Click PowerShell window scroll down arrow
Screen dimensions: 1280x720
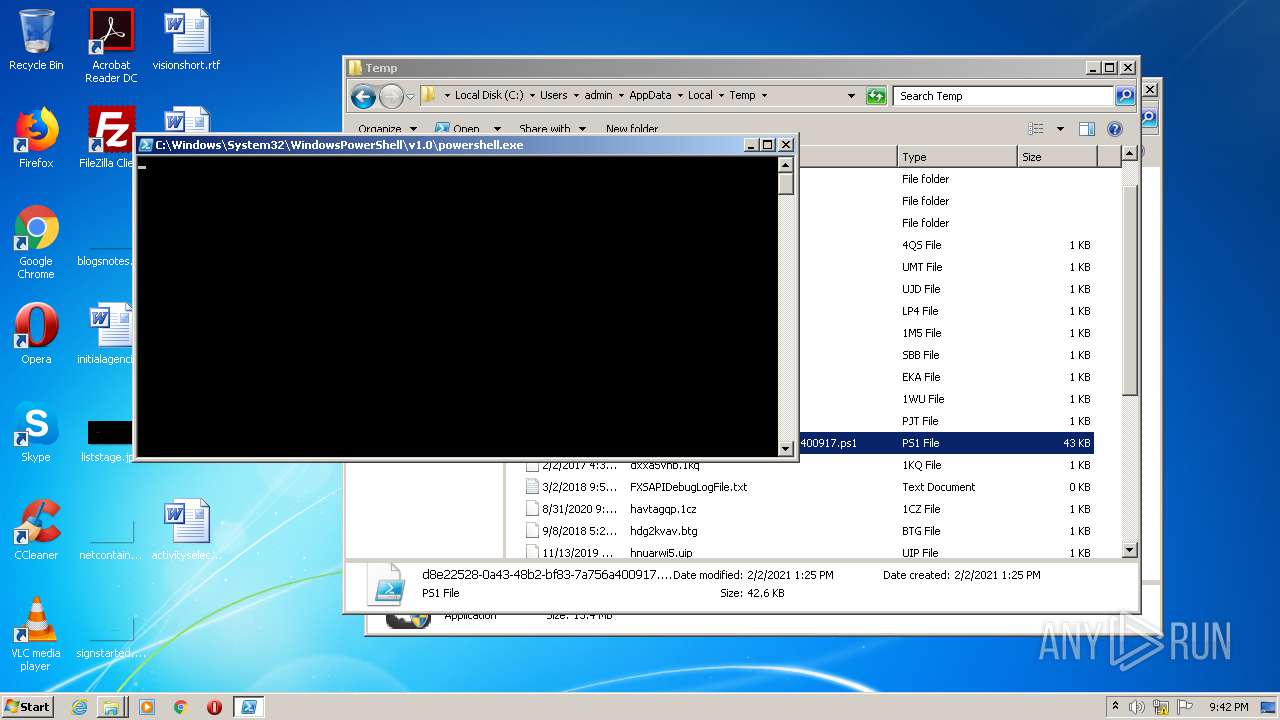click(x=786, y=449)
